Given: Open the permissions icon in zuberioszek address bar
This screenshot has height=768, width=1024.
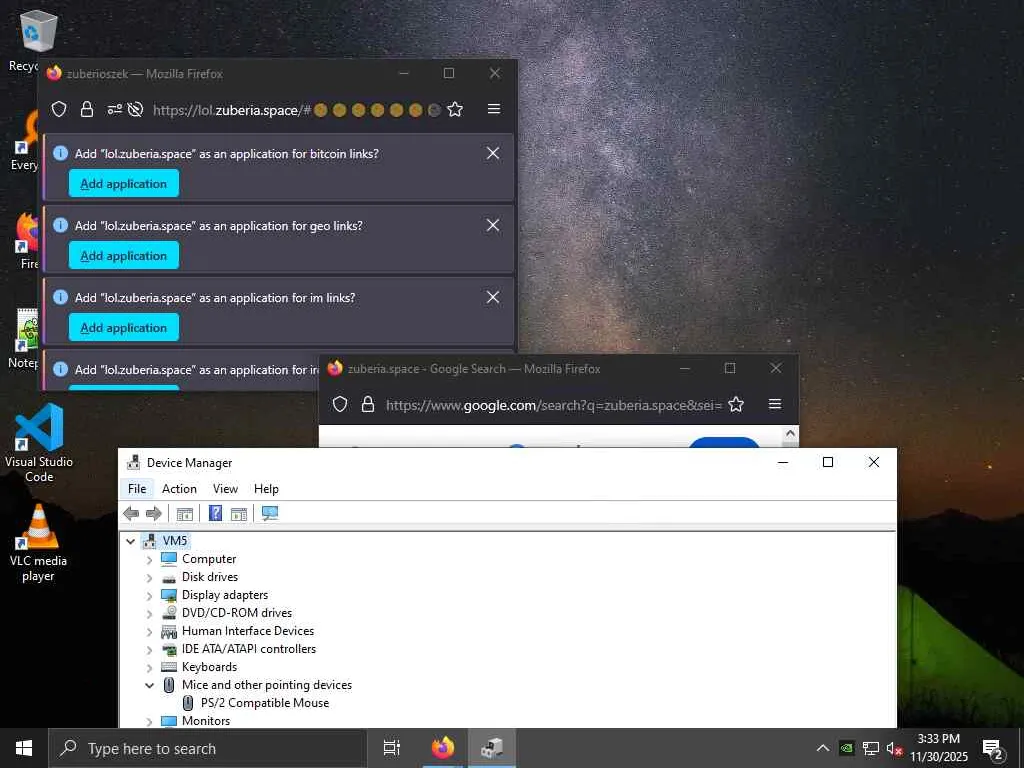Looking at the screenshot, I should [x=114, y=109].
